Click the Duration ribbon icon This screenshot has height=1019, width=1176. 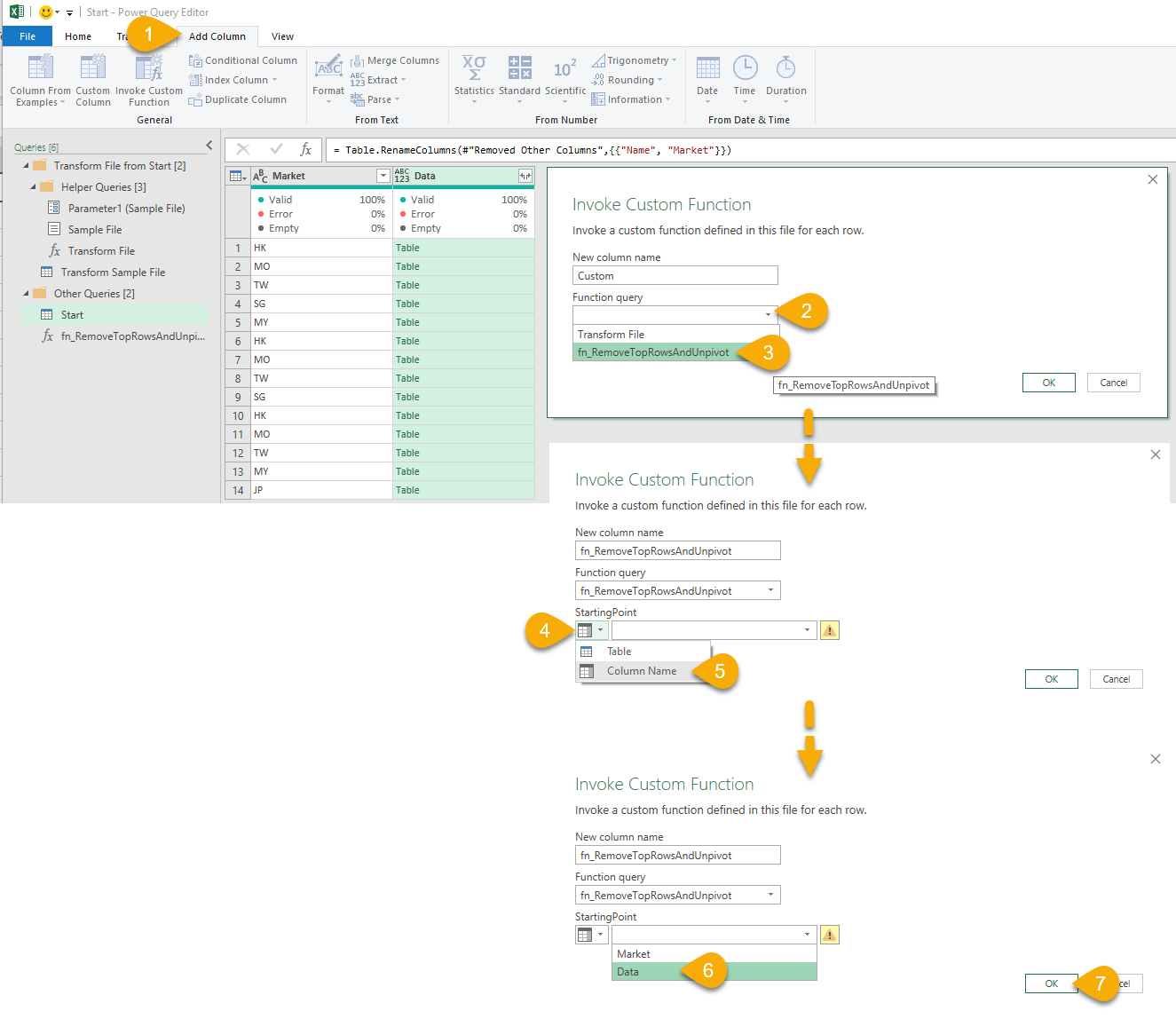click(x=785, y=69)
